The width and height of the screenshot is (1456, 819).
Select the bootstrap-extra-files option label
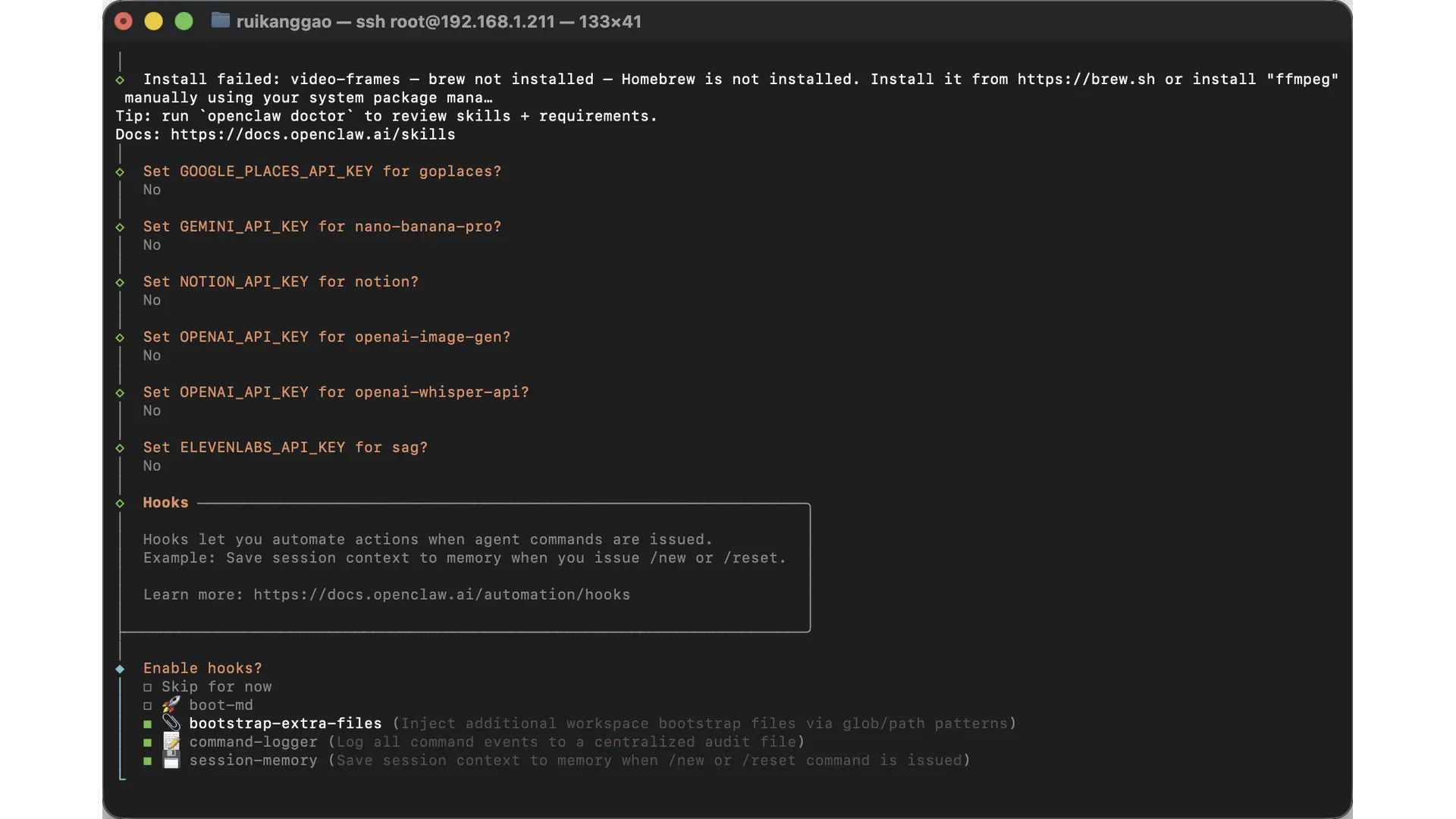click(x=285, y=724)
